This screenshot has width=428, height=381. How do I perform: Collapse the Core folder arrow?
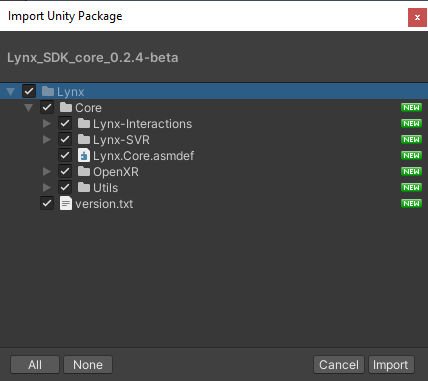[x=29, y=108]
